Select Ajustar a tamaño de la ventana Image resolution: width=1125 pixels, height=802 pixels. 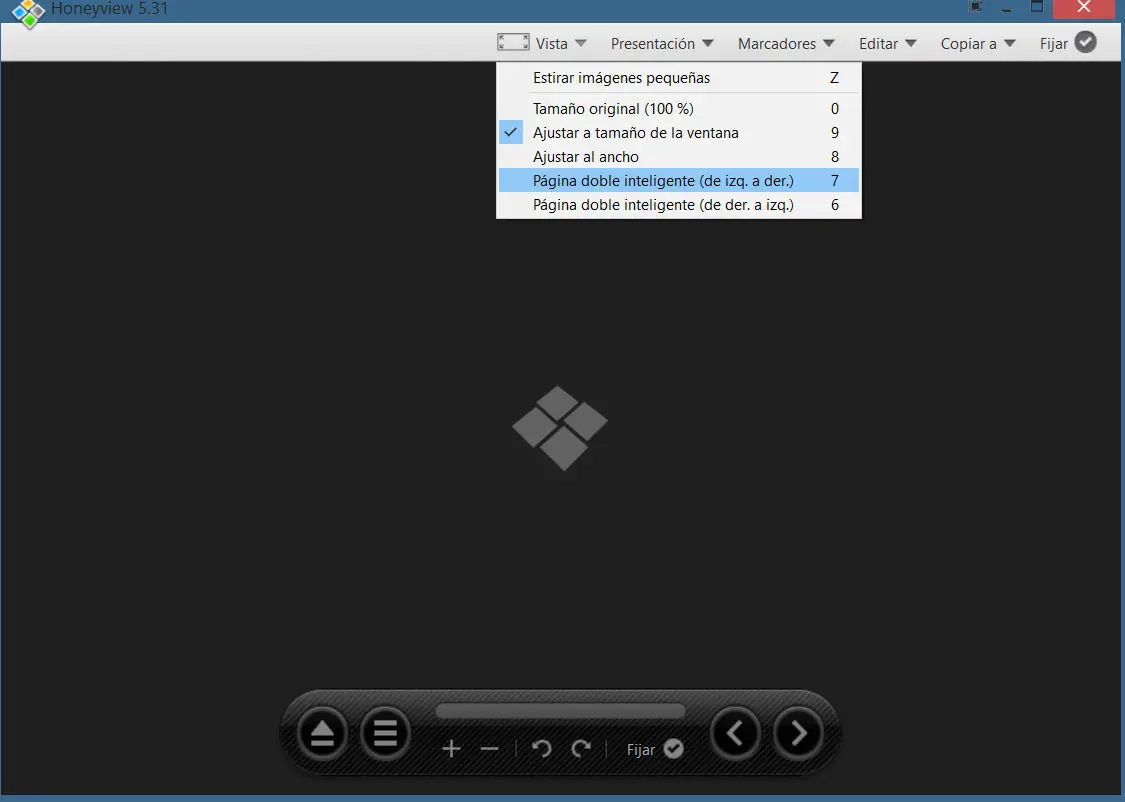coord(679,133)
